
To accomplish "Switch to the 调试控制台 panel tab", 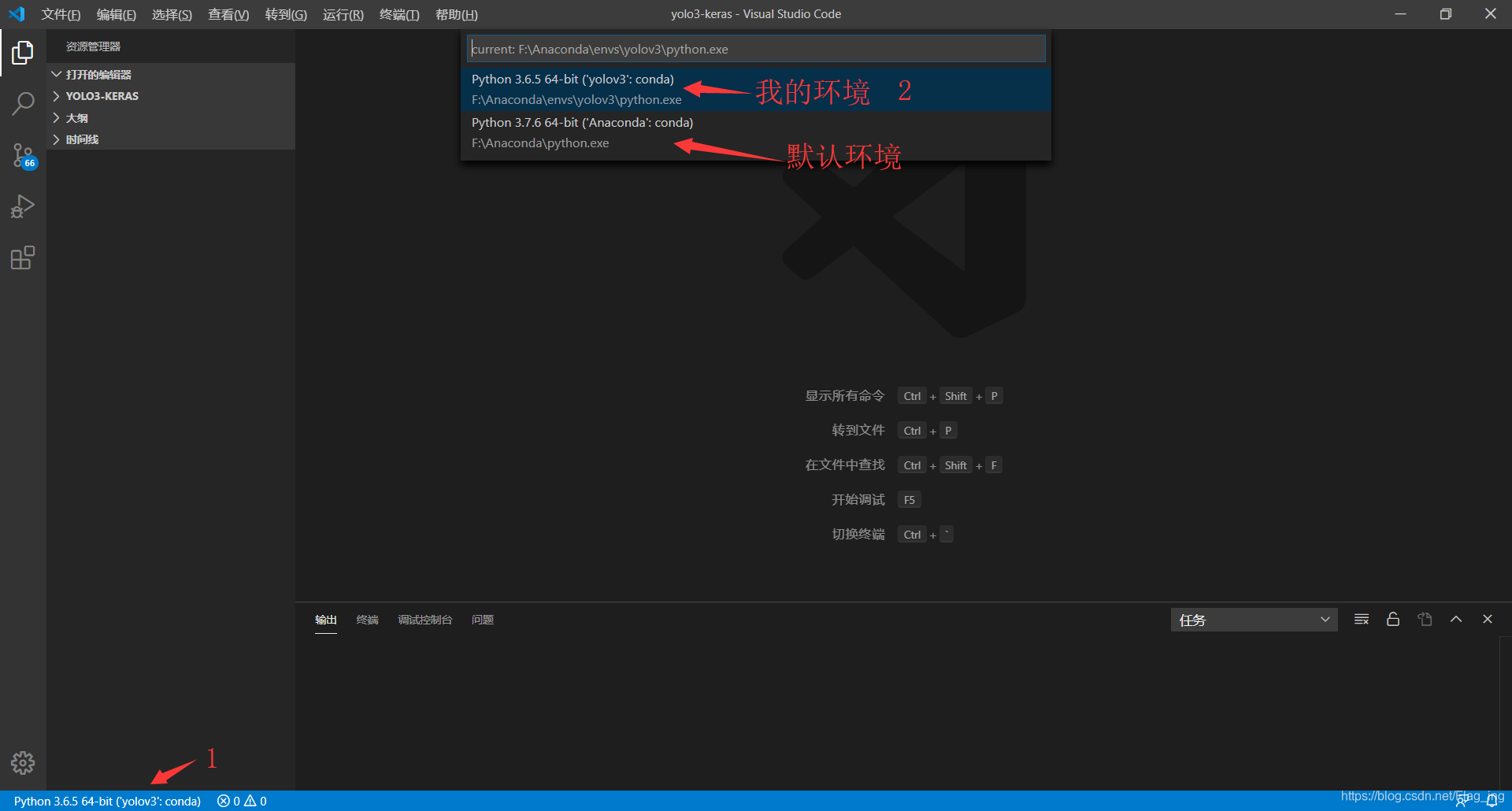I will coord(425,620).
